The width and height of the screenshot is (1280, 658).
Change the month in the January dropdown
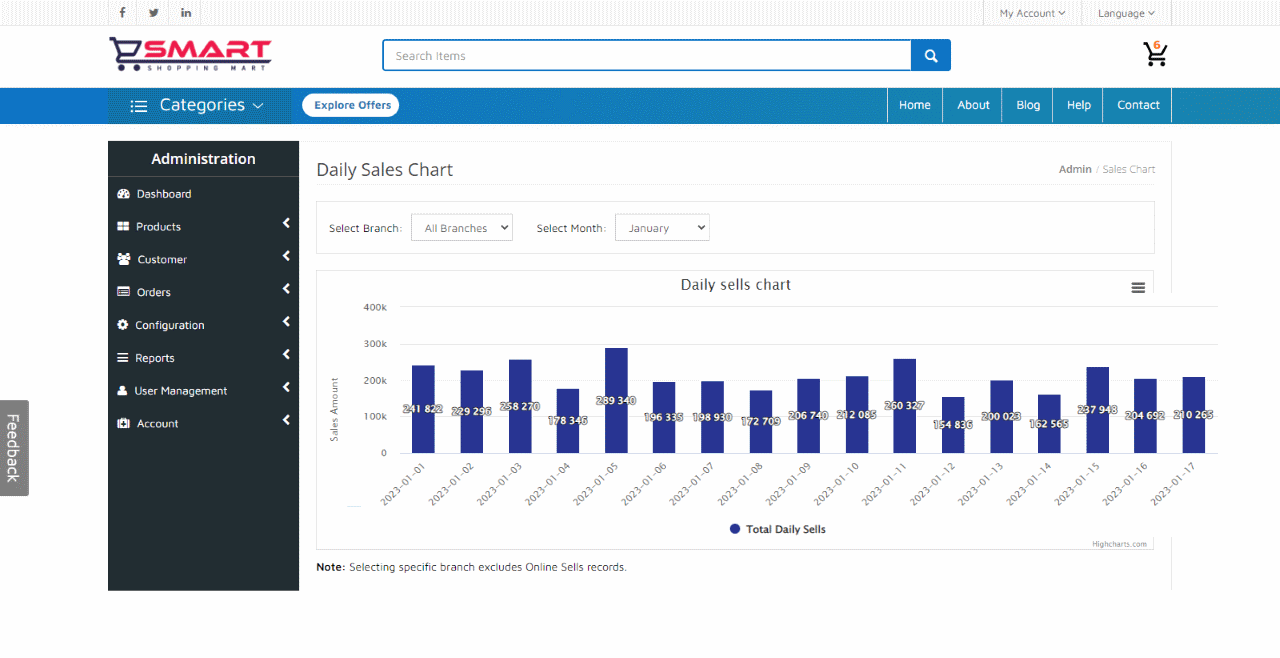pos(662,227)
